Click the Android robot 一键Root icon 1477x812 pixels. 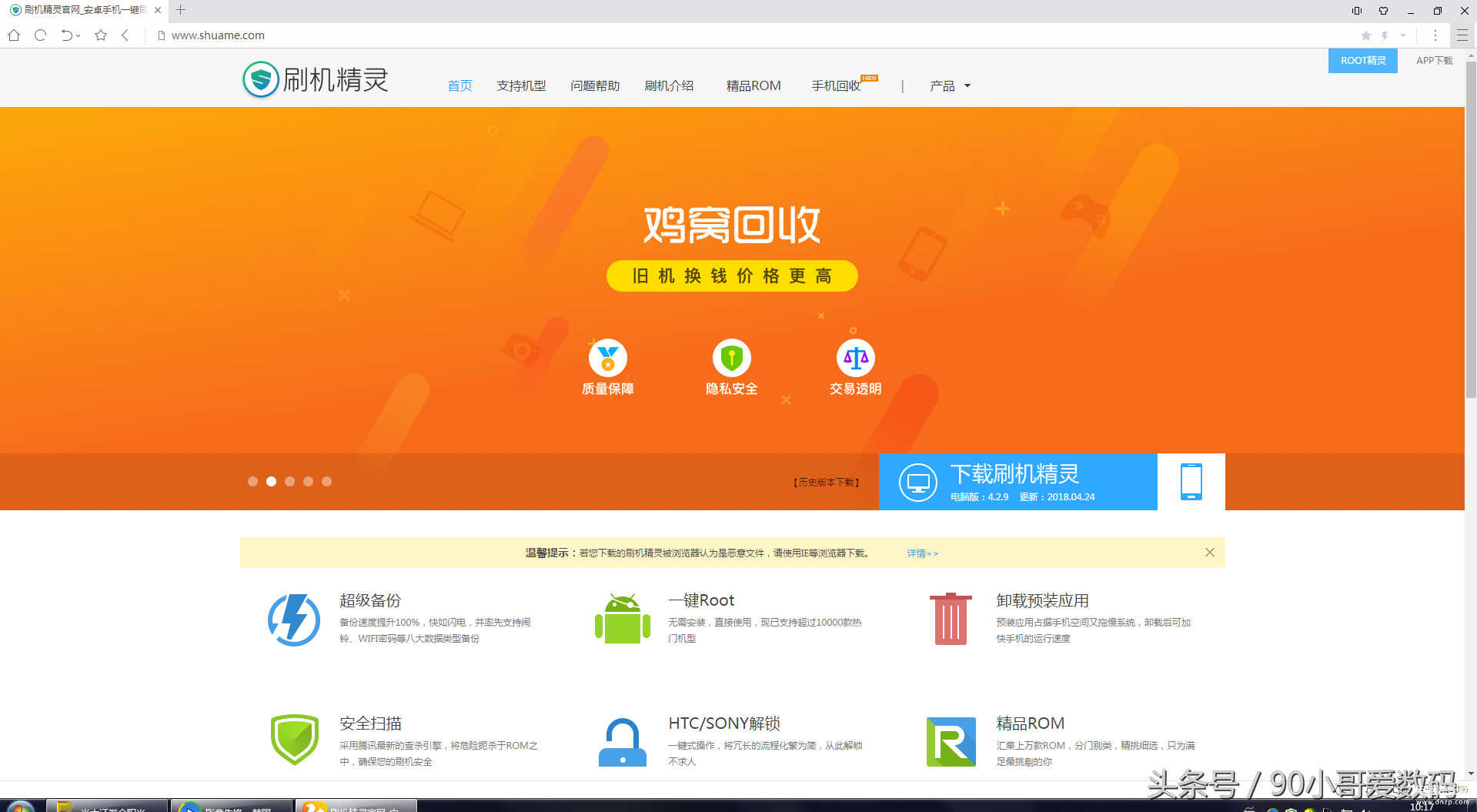(623, 619)
